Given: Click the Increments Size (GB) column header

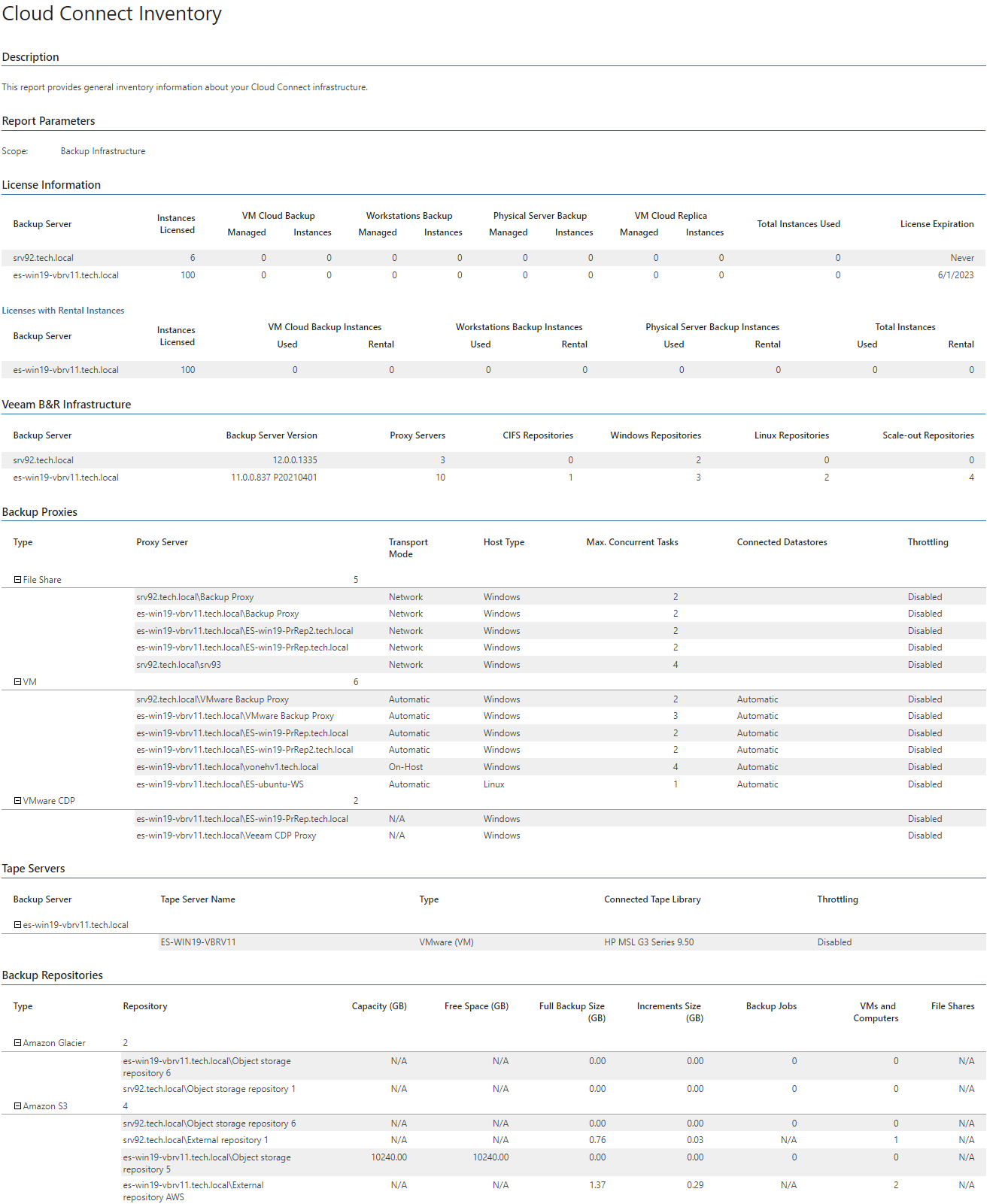Looking at the screenshot, I should [669, 1012].
